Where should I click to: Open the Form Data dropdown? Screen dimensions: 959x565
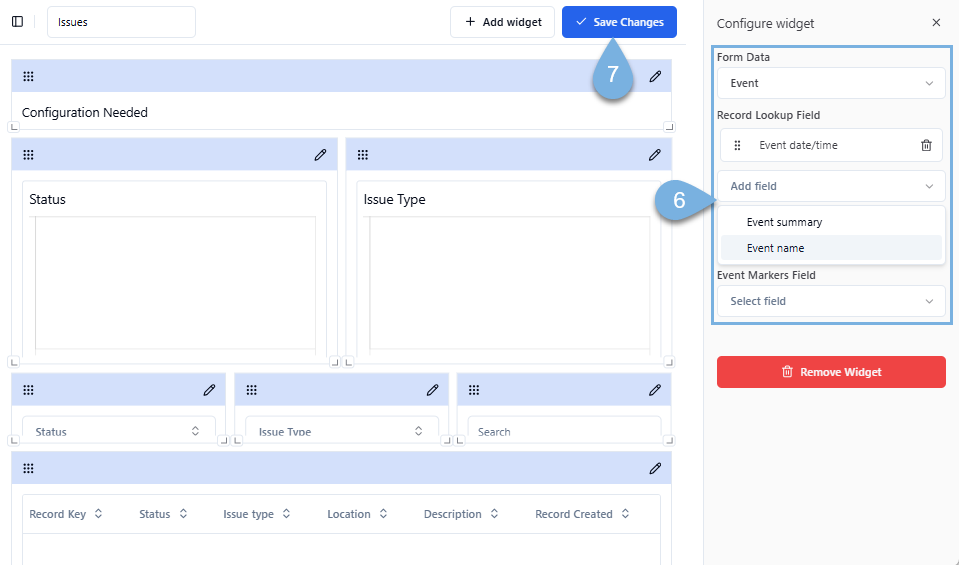[x=830, y=83]
